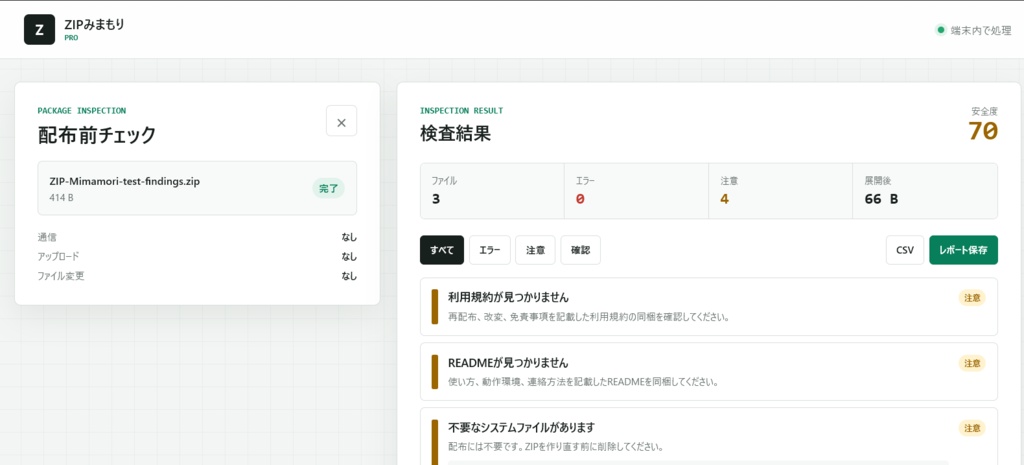
Task: Click the 展開後 size 66 B
Action: coord(881,199)
